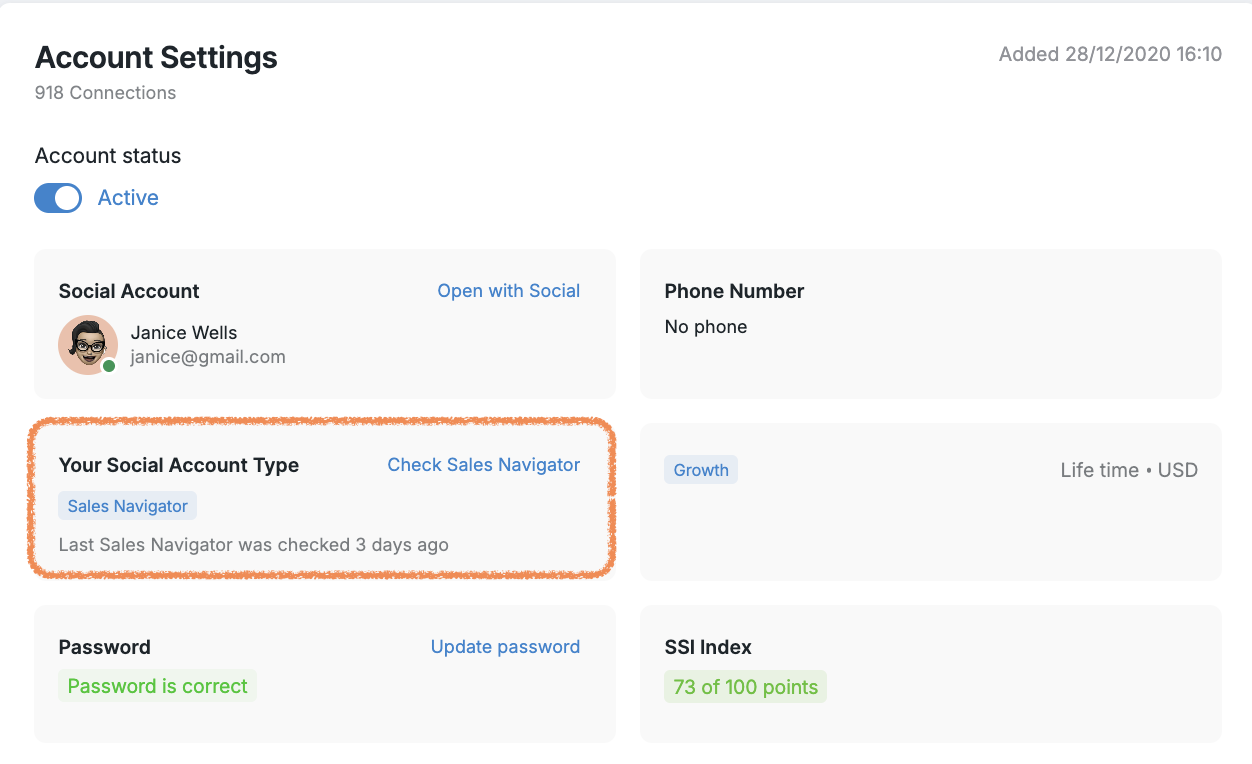
Task: Click the Growth plan badge
Action: pos(701,470)
